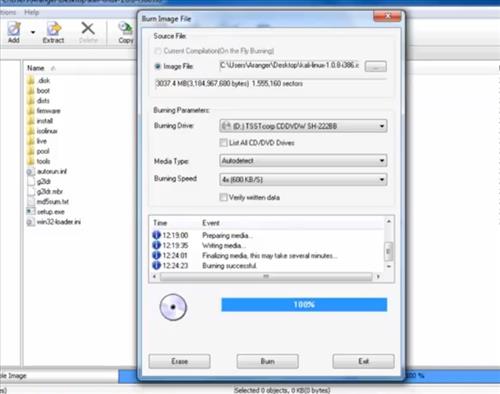The image size is (500, 394).
Task: Open the Burning Drive dropdown
Action: 303,126
